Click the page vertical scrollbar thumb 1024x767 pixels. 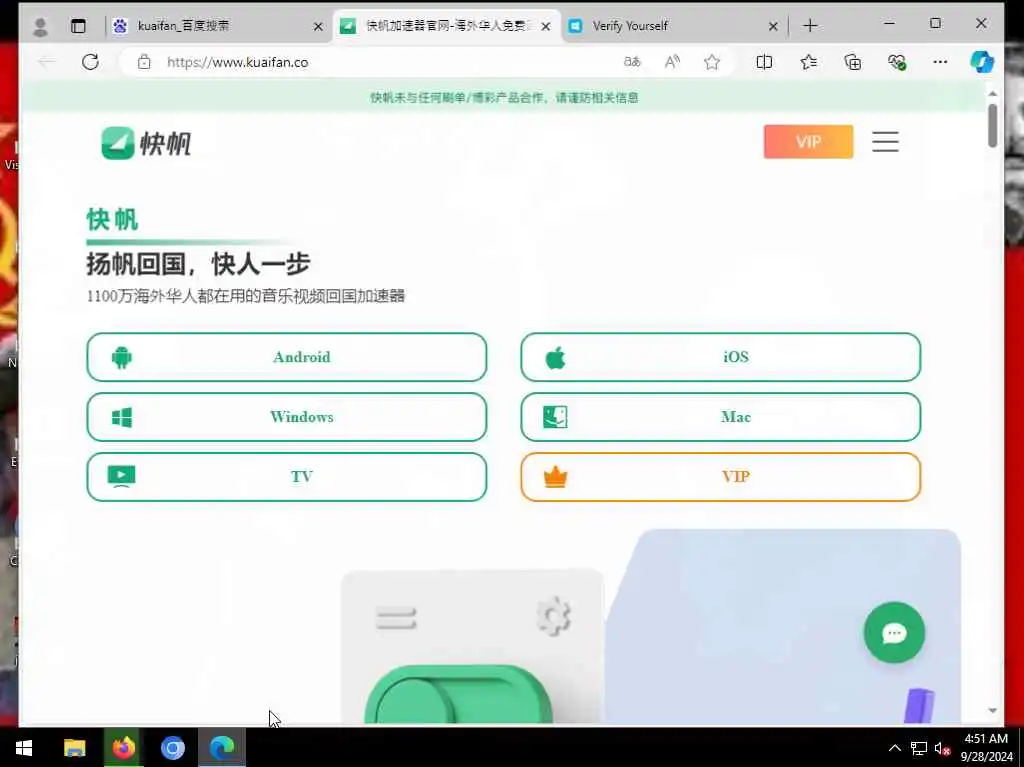tap(993, 125)
